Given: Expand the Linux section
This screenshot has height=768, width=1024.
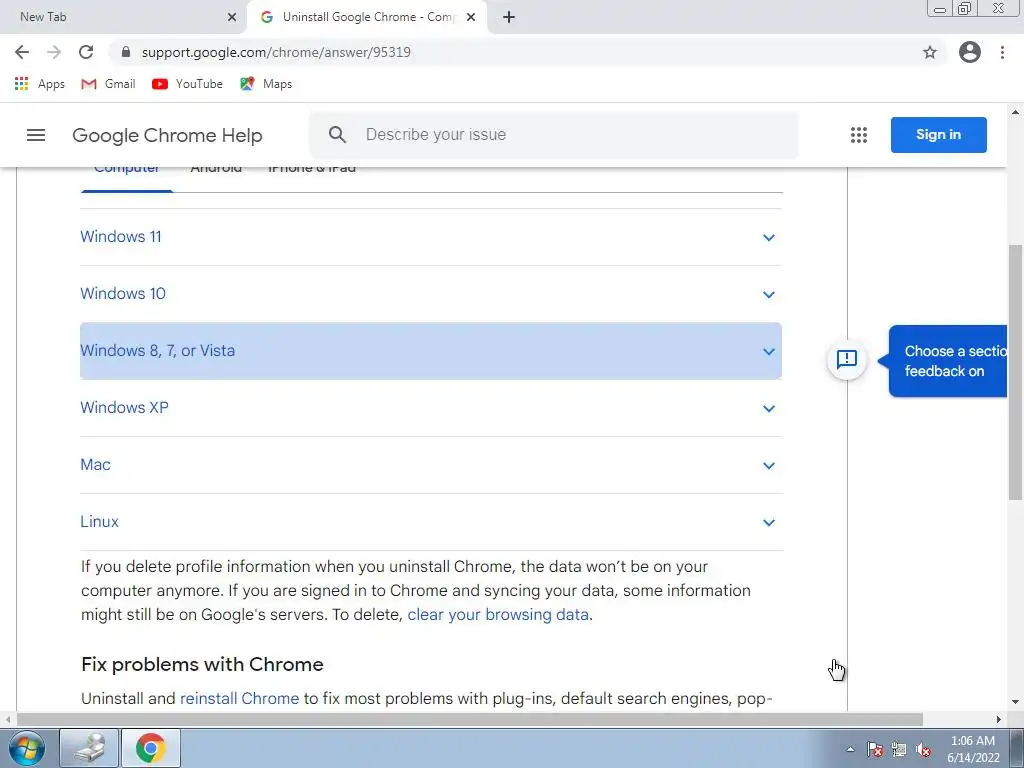Looking at the screenshot, I should pos(431,522).
